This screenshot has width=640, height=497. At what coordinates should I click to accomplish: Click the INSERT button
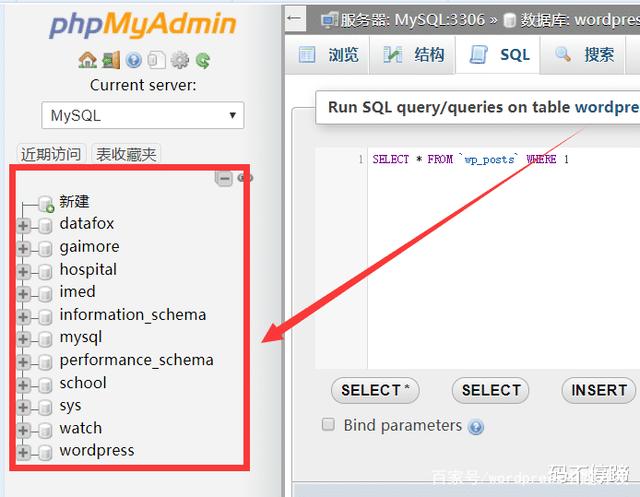[x=599, y=390]
